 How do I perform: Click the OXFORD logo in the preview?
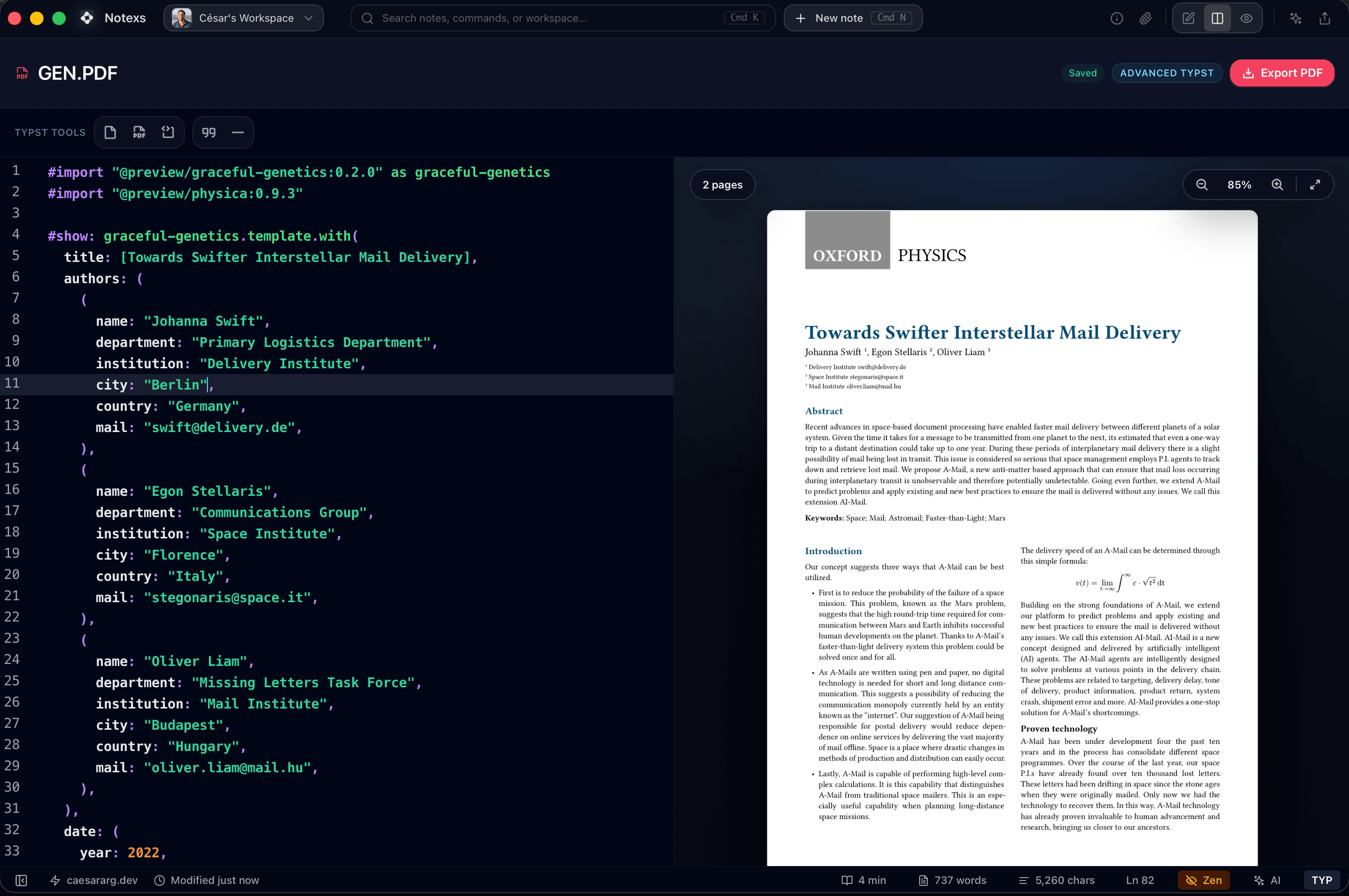[847, 241]
